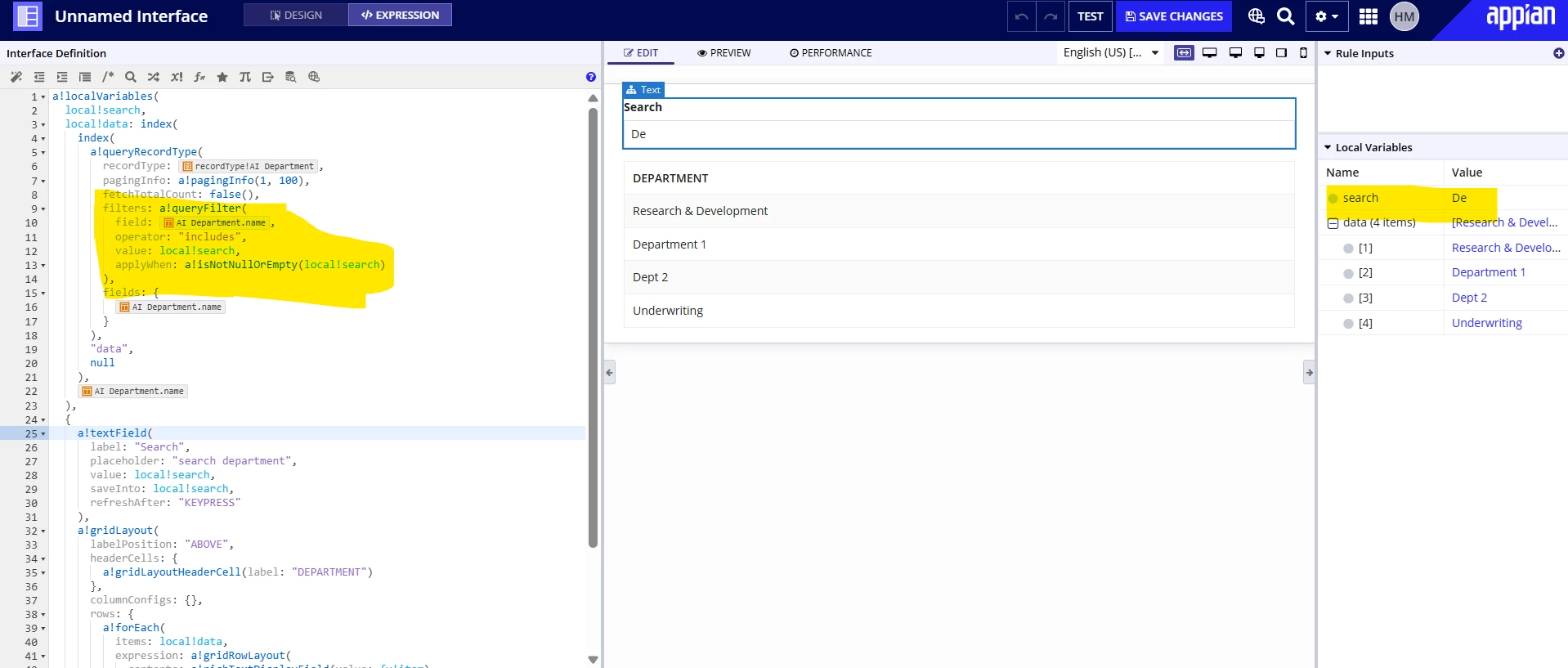Select the Text component label tag
1568x668 pixels.
tap(643, 90)
